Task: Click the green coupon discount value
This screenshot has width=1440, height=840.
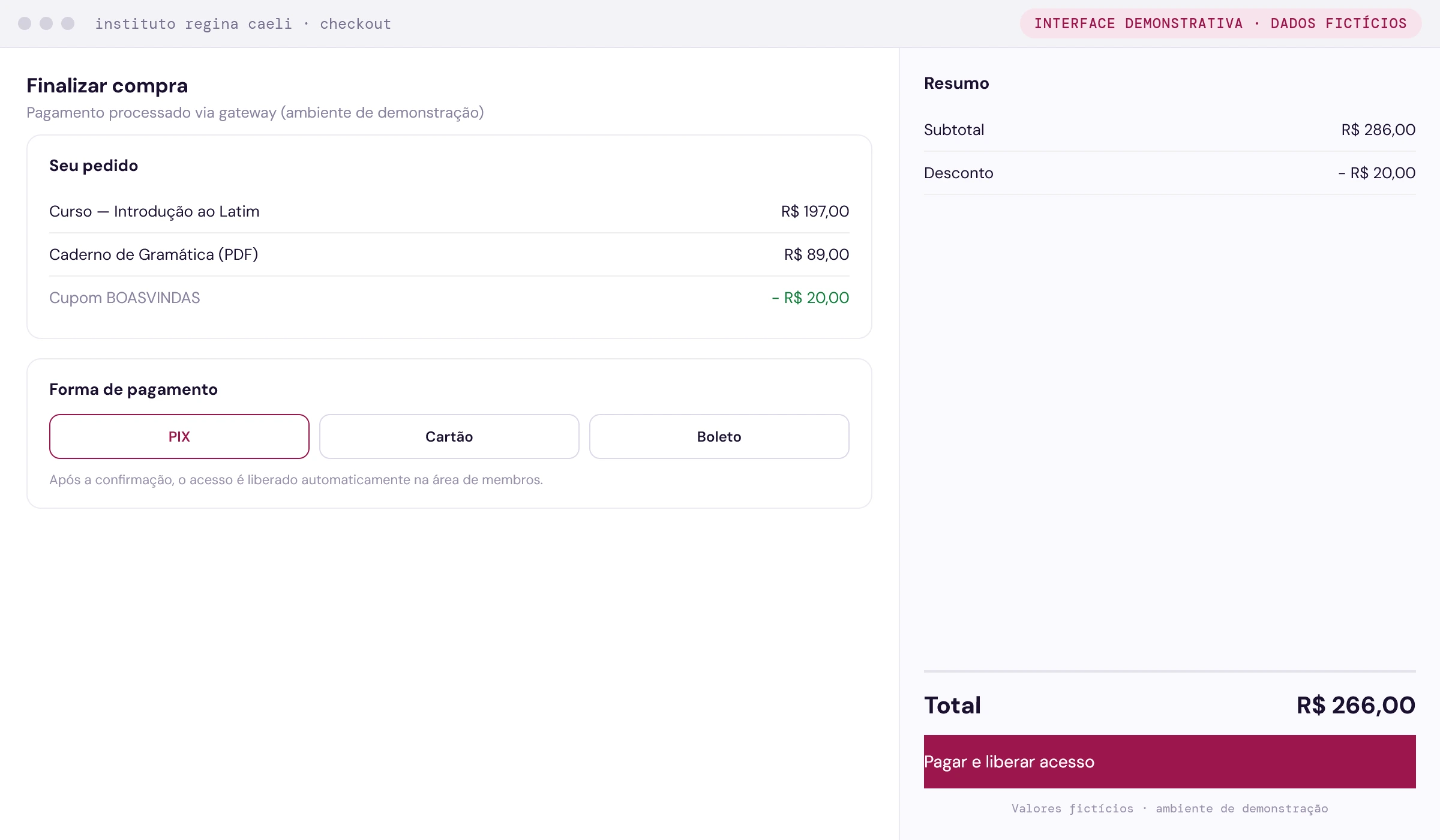Action: tap(810, 298)
